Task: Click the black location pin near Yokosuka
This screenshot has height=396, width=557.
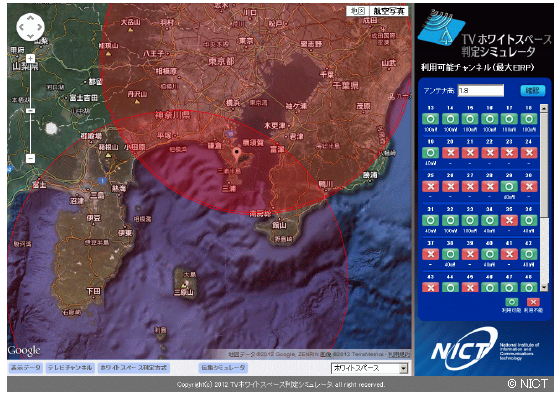Action: click(237, 153)
